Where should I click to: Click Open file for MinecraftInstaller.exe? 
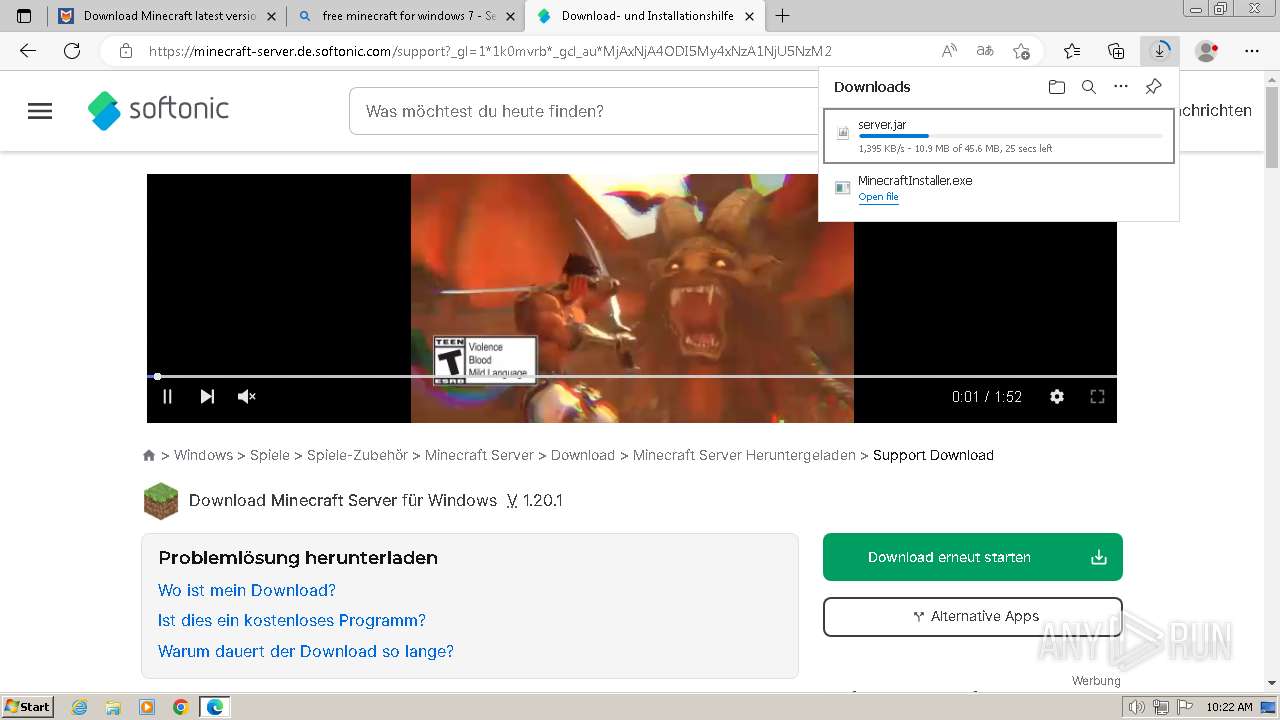click(878, 197)
